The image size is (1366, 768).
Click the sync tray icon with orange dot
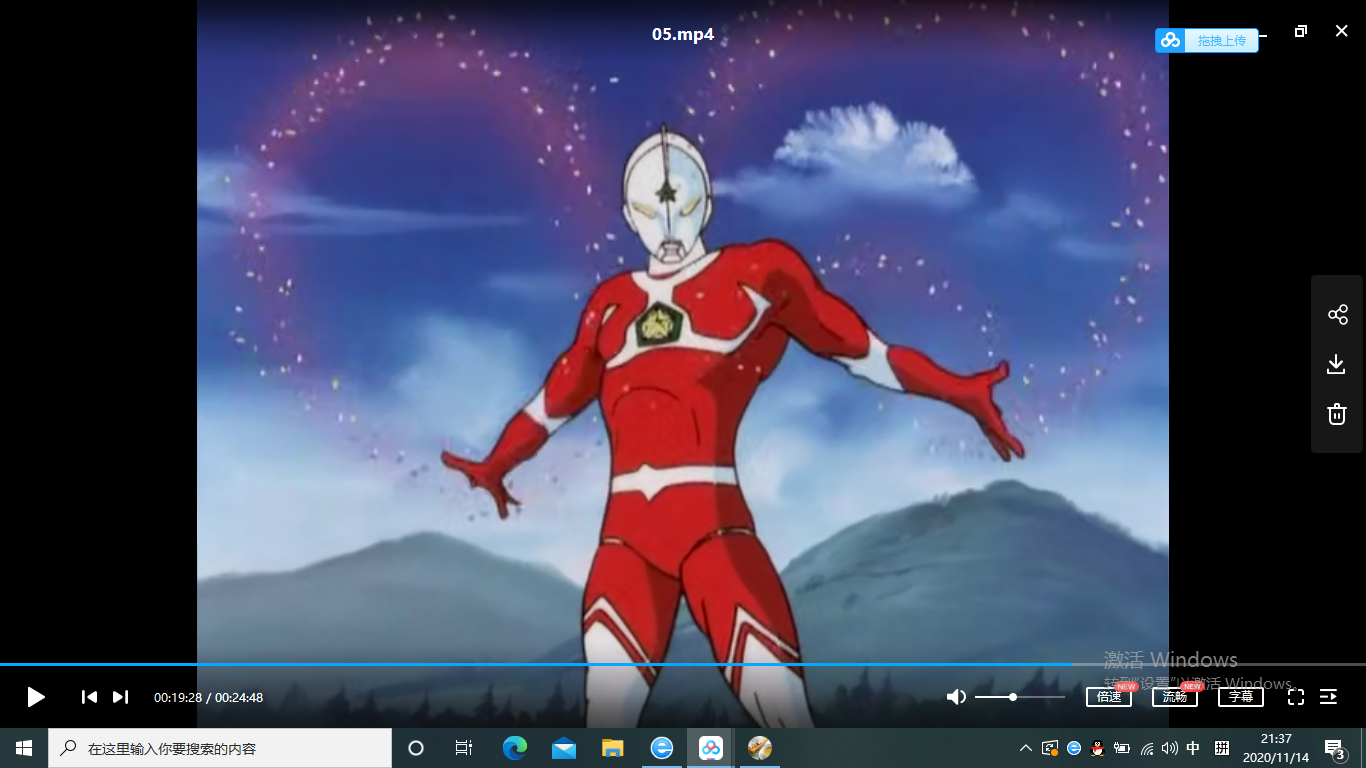click(x=1050, y=748)
